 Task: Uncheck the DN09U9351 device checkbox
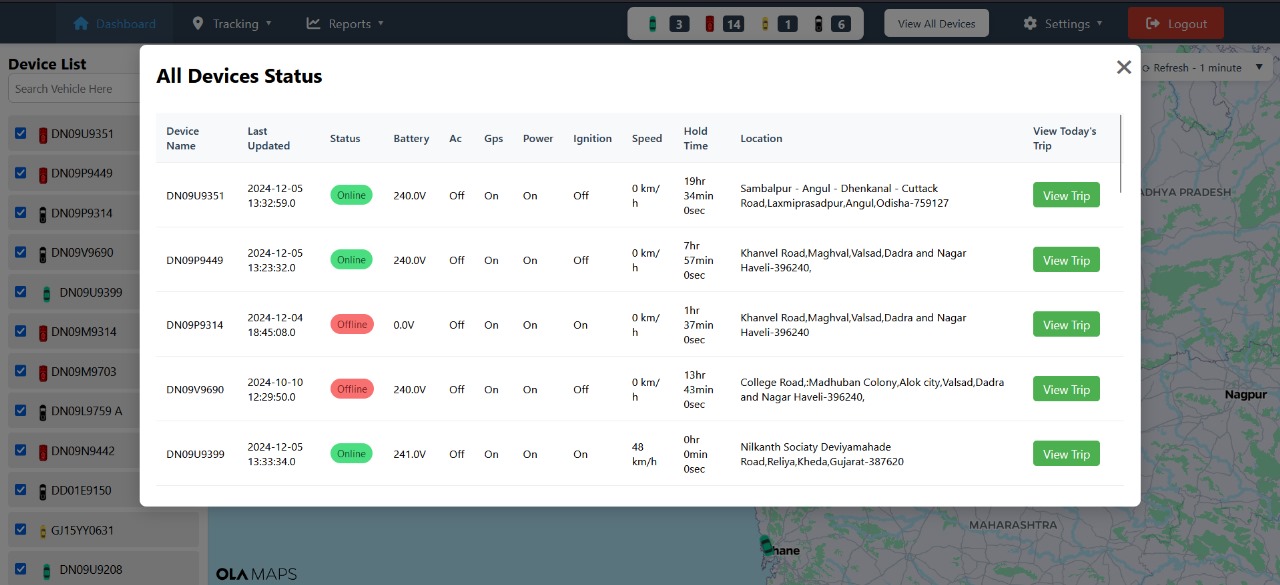[22, 133]
